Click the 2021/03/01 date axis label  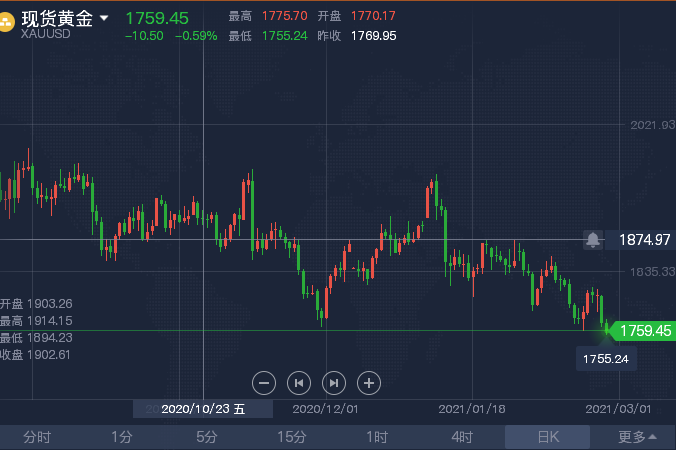618,409
